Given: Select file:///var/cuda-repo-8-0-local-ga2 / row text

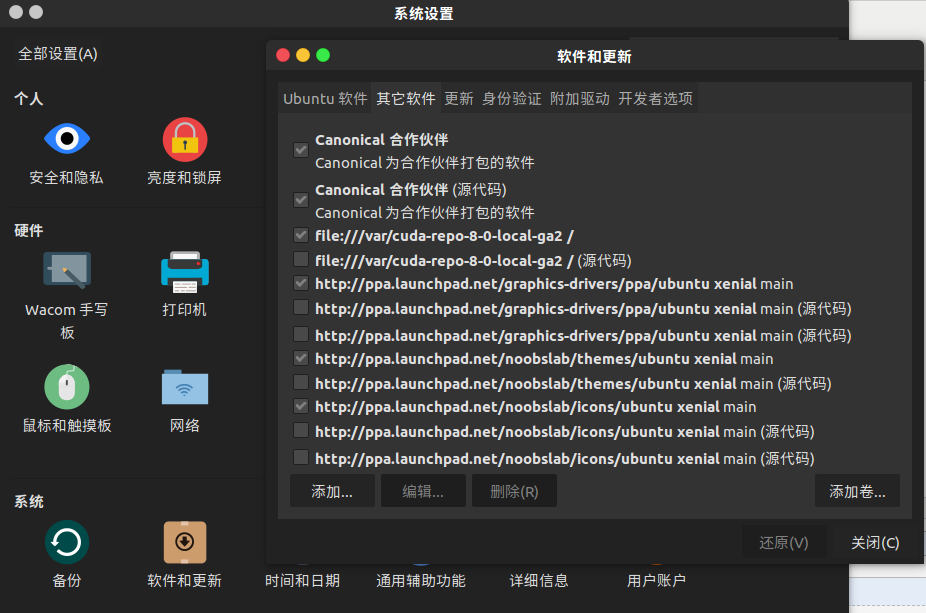Looking at the screenshot, I should (x=444, y=236).
